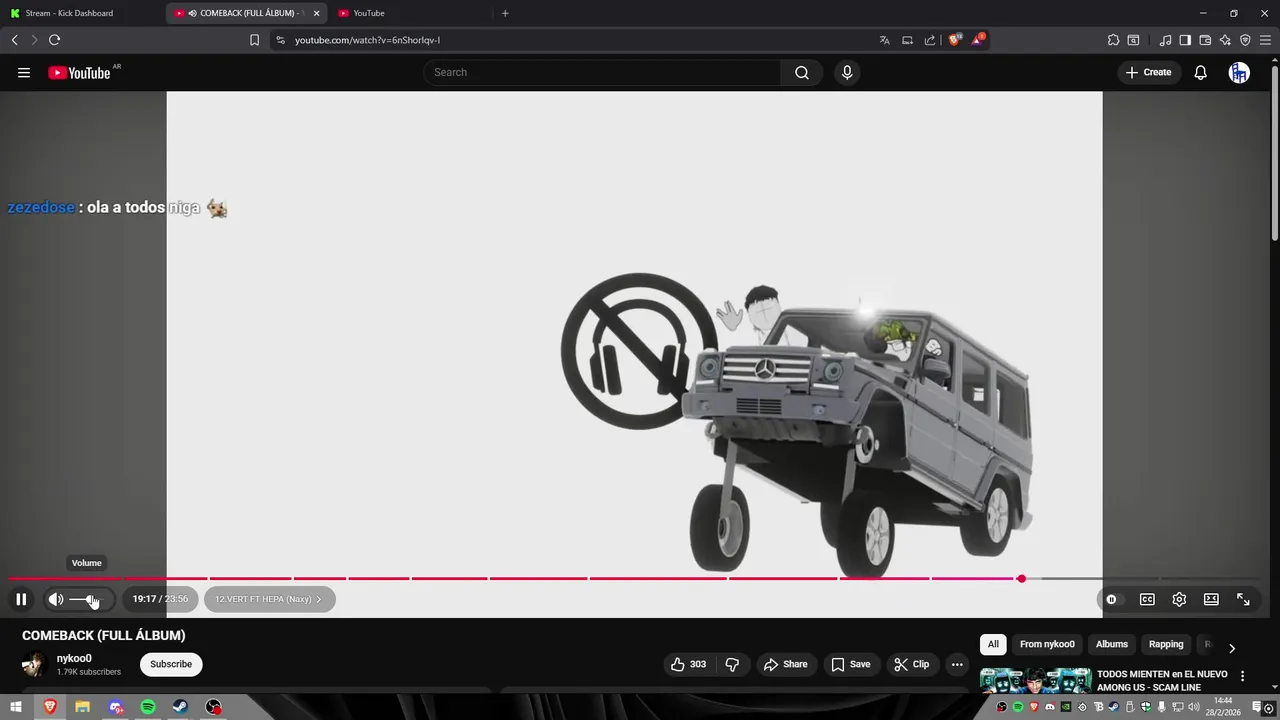The width and height of the screenshot is (1280, 720).
Task: Switch to theater mode
Action: click(1211, 599)
